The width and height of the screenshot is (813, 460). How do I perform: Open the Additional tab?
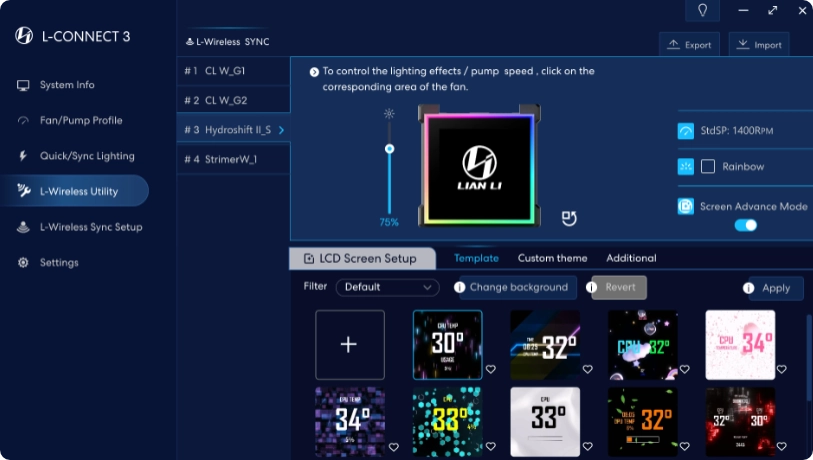(x=631, y=258)
